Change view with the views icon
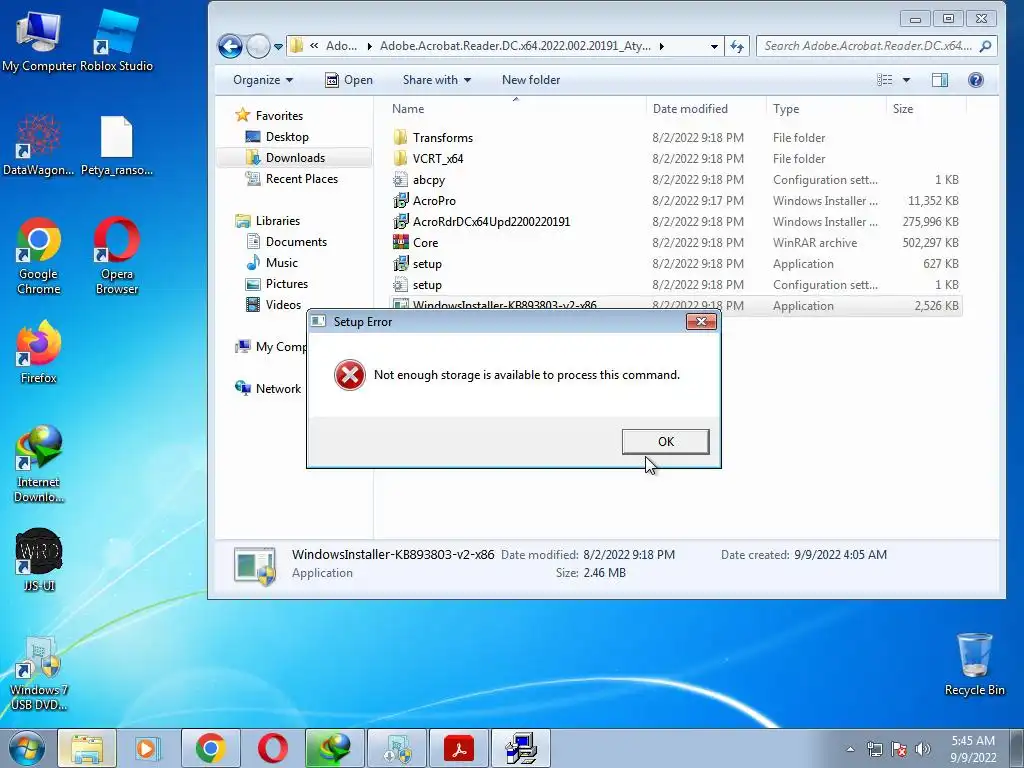This screenshot has height=768, width=1024. [884, 80]
